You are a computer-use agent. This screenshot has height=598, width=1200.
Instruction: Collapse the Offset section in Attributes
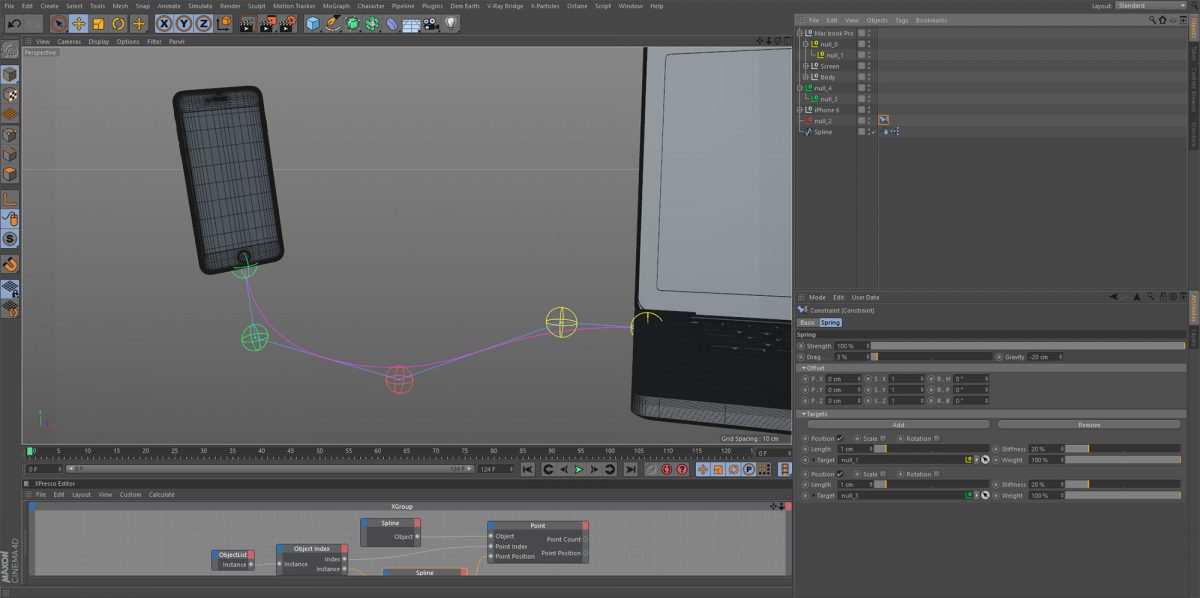point(804,368)
